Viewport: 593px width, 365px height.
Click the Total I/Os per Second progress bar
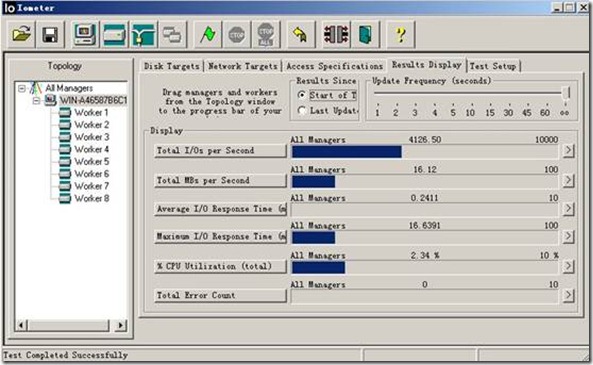pos(425,152)
